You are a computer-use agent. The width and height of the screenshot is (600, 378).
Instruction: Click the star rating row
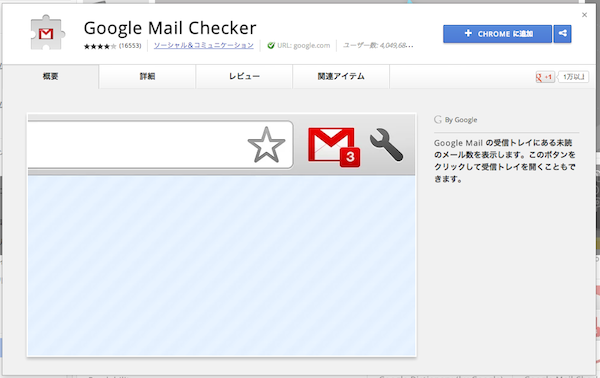click(99, 46)
